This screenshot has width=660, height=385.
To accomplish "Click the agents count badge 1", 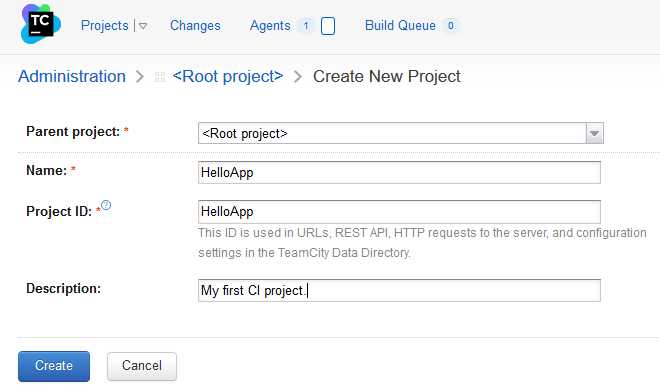I will (x=306, y=26).
